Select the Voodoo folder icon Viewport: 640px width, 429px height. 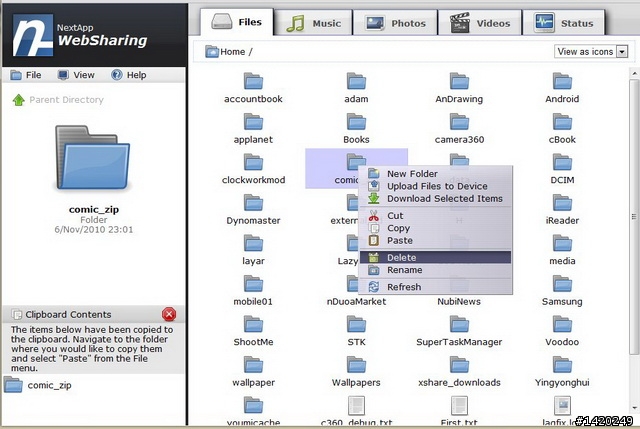562,324
